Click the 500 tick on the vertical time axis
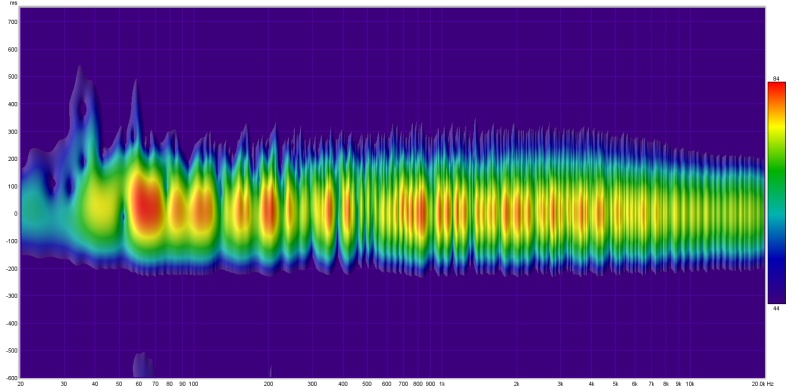This screenshot has width=800, height=389. tap(12, 77)
